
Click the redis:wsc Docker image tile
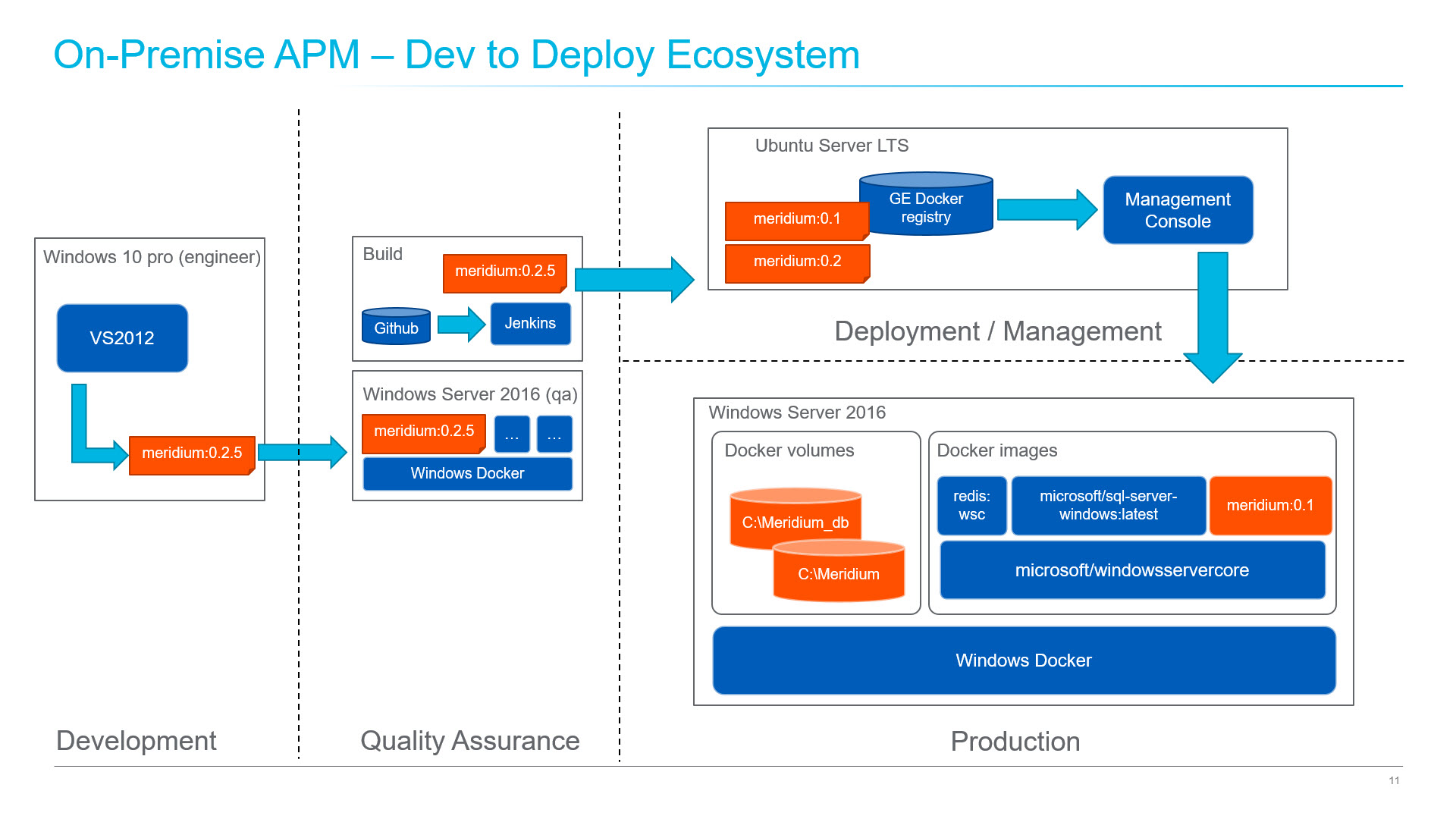[971, 505]
